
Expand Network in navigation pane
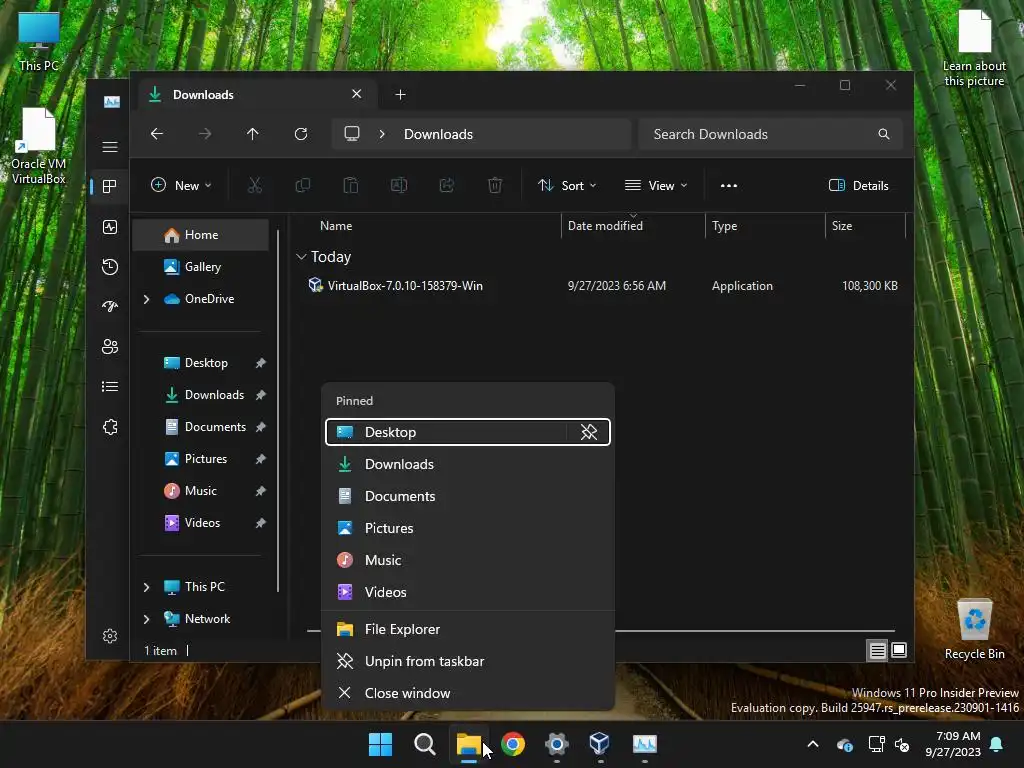pyautogui.click(x=146, y=619)
